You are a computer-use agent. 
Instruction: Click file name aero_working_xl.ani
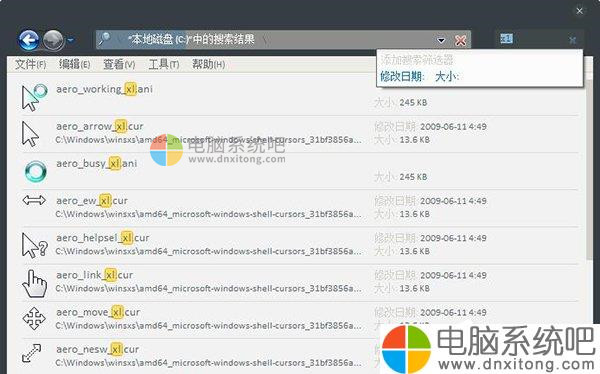click(x=104, y=89)
